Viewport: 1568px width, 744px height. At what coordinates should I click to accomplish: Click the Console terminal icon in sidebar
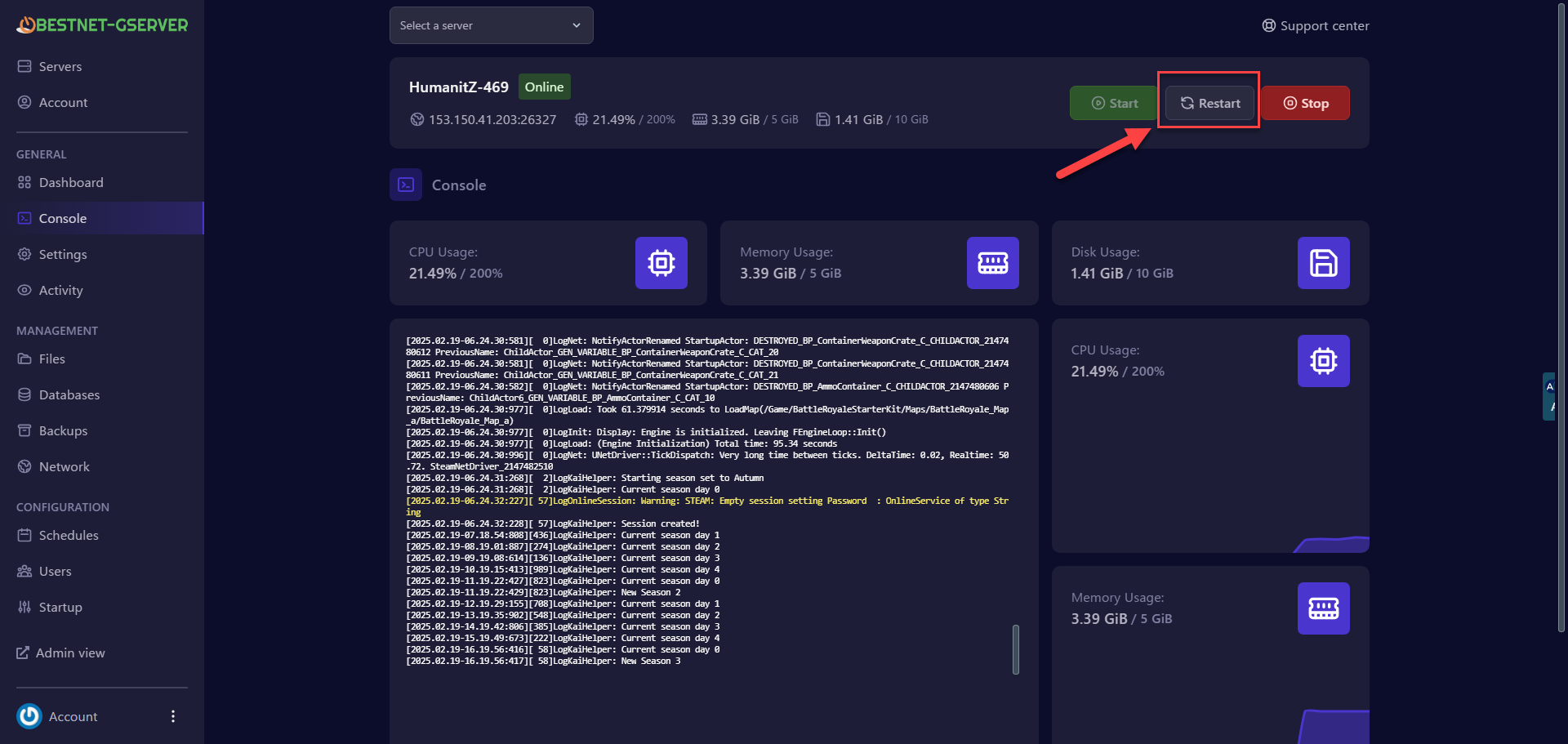24,218
